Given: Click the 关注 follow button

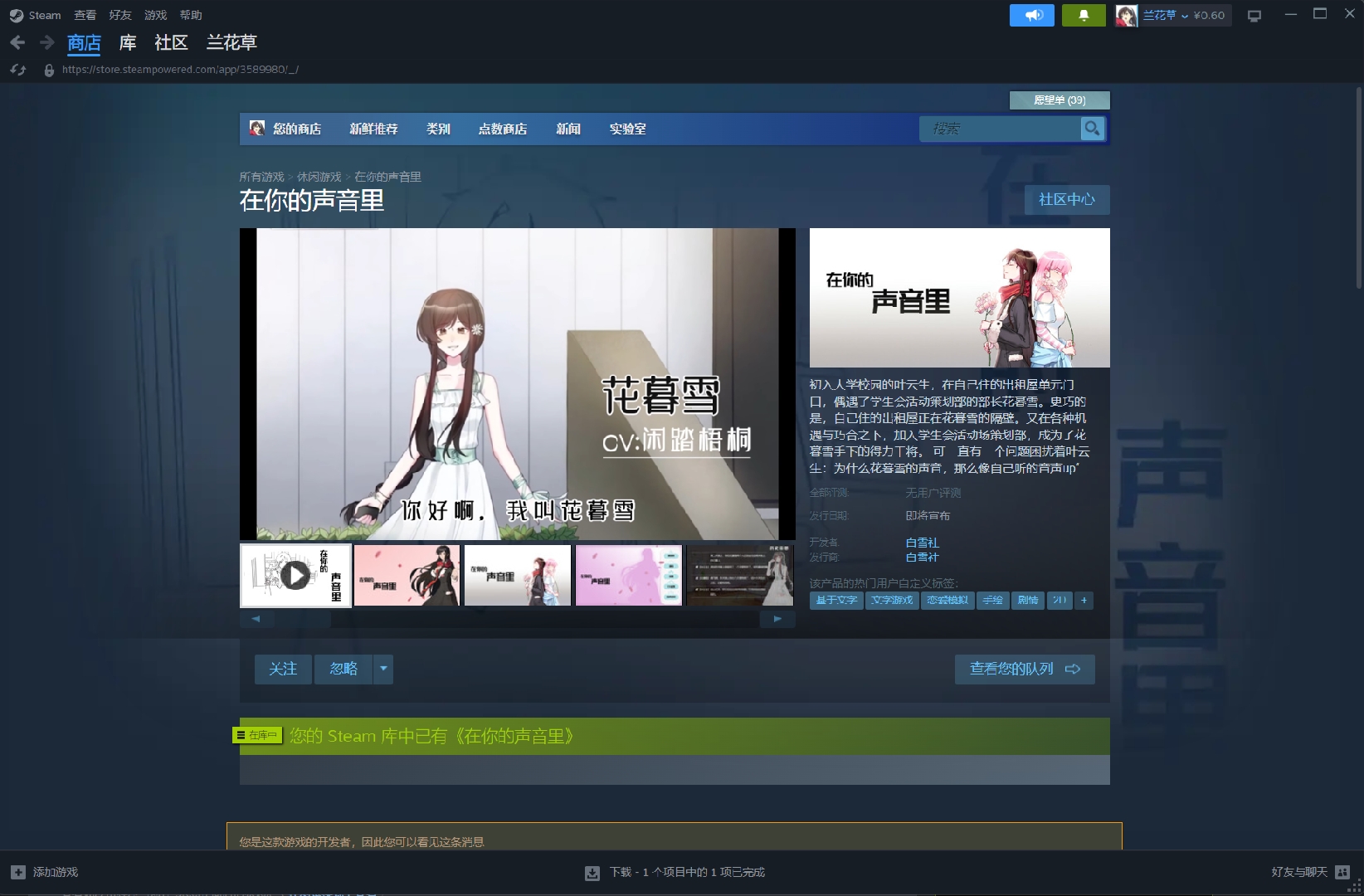Looking at the screenshot, I should point(283,669).
